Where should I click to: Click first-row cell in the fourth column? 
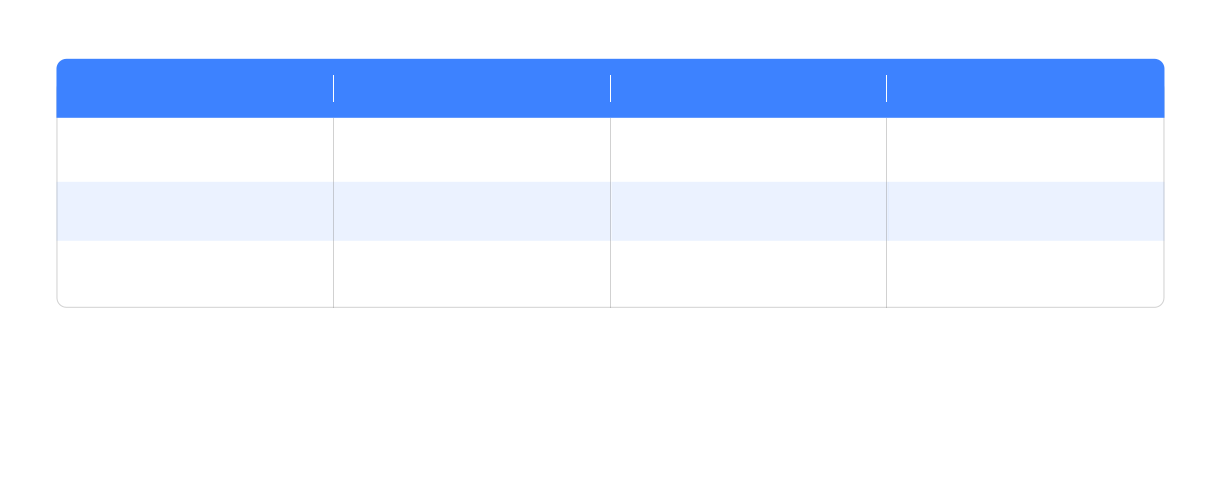pyautogui.click(x=1025, y=150)
